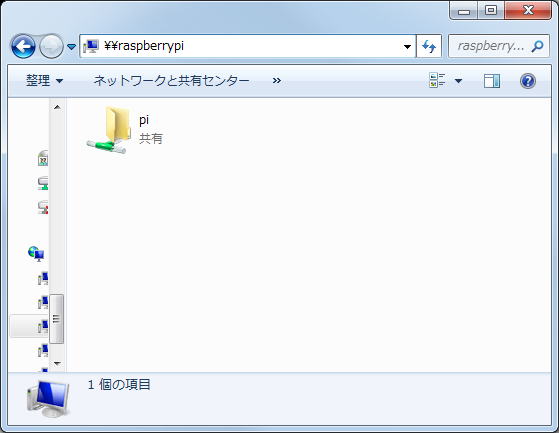Click the navigation pane scroll down arrow

57,364
